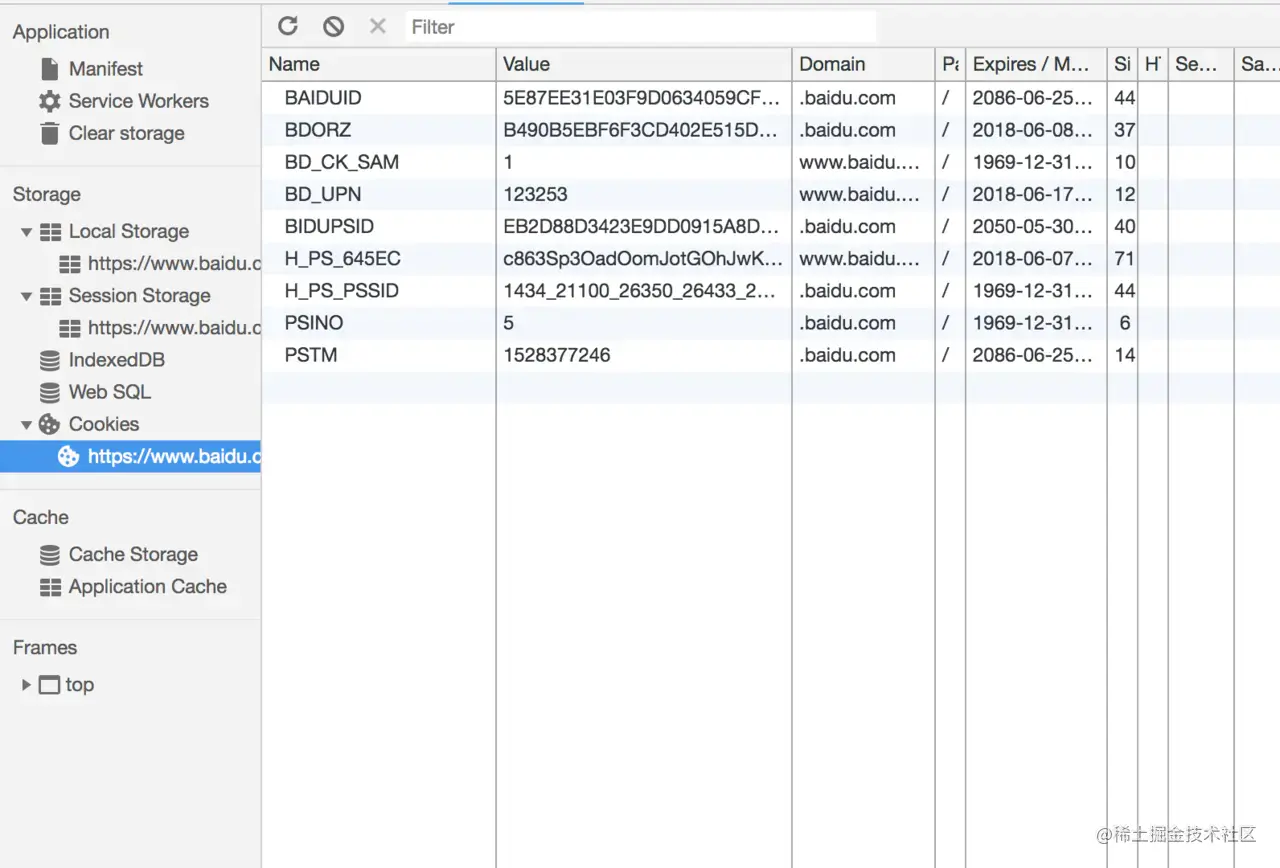Select the BIDUPSID cookie row
Viewport: 1280px width, 868px height.
[771, 227]
